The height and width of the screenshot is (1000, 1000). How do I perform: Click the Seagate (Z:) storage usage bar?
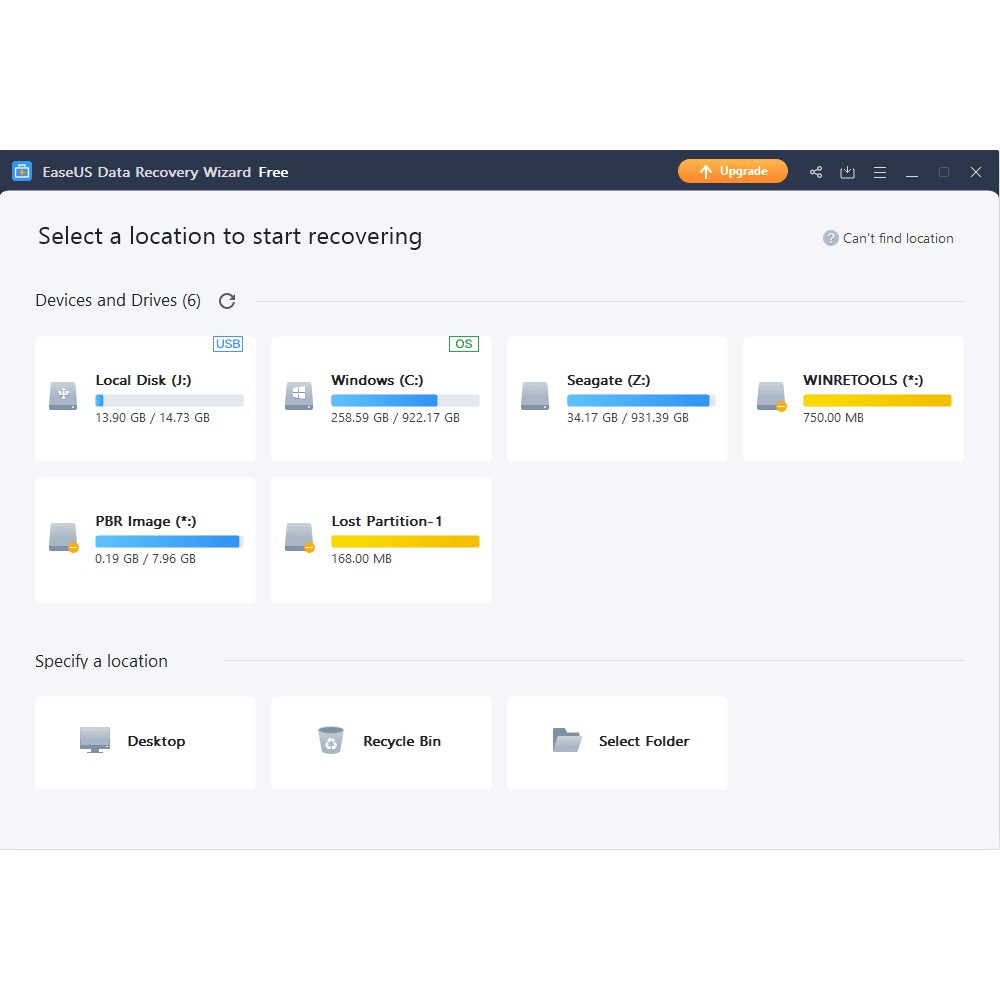coord(641,400)
